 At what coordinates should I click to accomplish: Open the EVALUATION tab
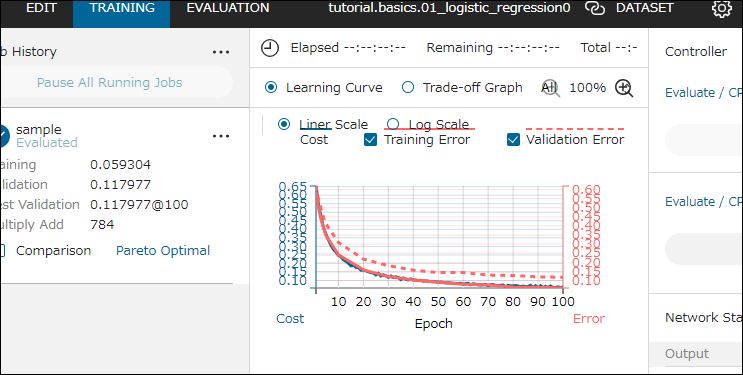point(228,8)
